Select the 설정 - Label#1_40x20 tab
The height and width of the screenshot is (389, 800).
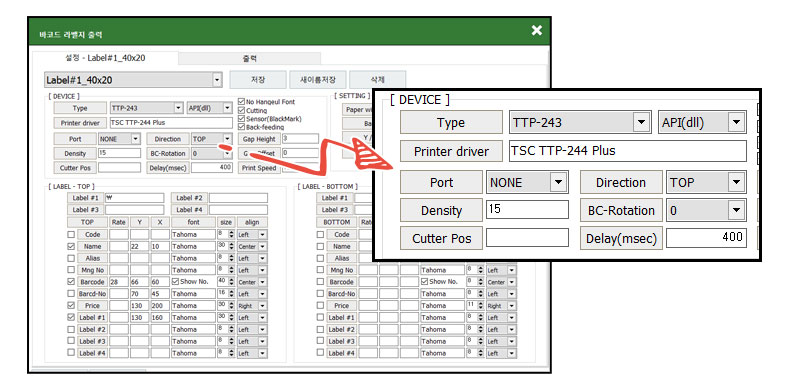point(106,58)
